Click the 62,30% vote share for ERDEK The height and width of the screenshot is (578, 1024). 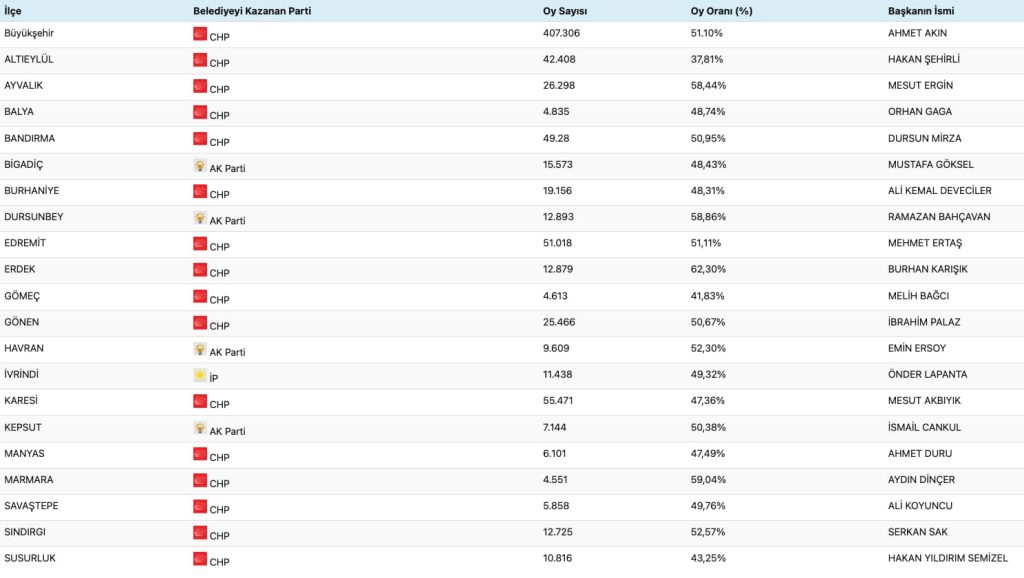tap(707, 269)
